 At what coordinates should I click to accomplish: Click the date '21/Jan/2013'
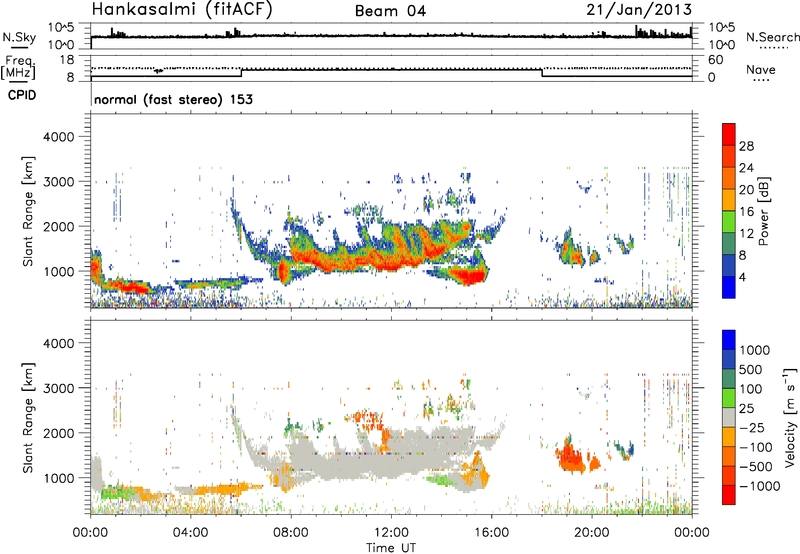(x=639, y=9)
